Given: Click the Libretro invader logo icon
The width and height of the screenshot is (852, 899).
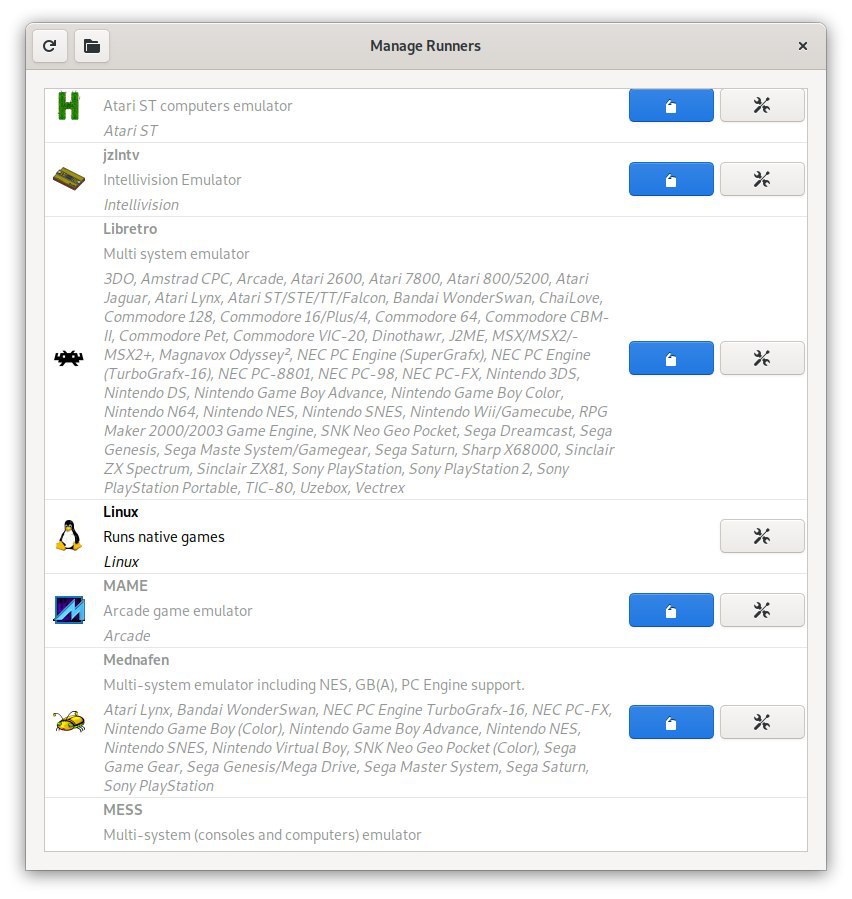Looking at the screenshot, I should coord(69,358).
